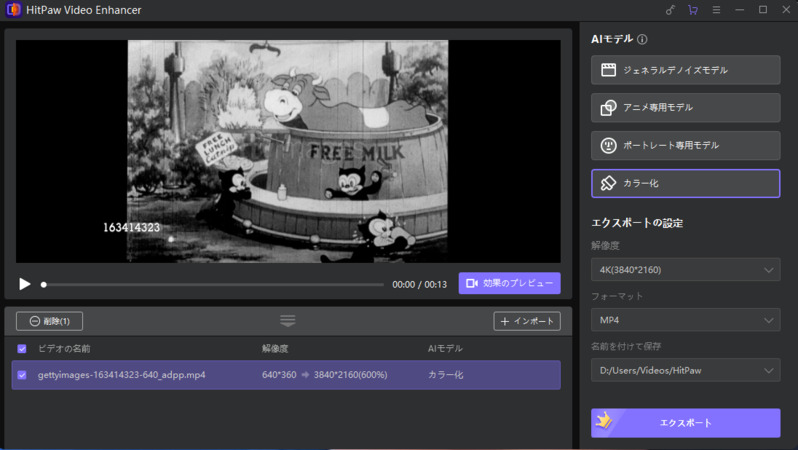This screenshot has width=798, height=450.
Task: Click the video preview frame
Action: click(x=288, y=151)
